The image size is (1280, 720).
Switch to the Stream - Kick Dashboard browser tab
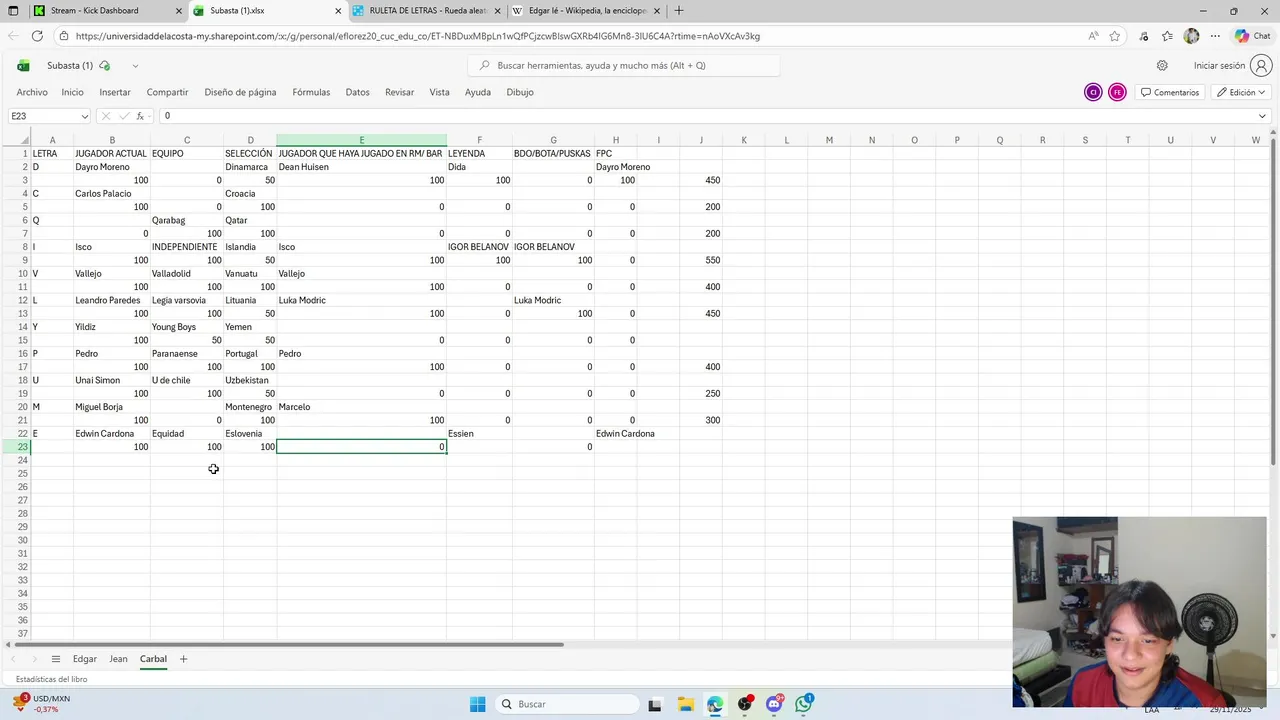pos(105,11)
